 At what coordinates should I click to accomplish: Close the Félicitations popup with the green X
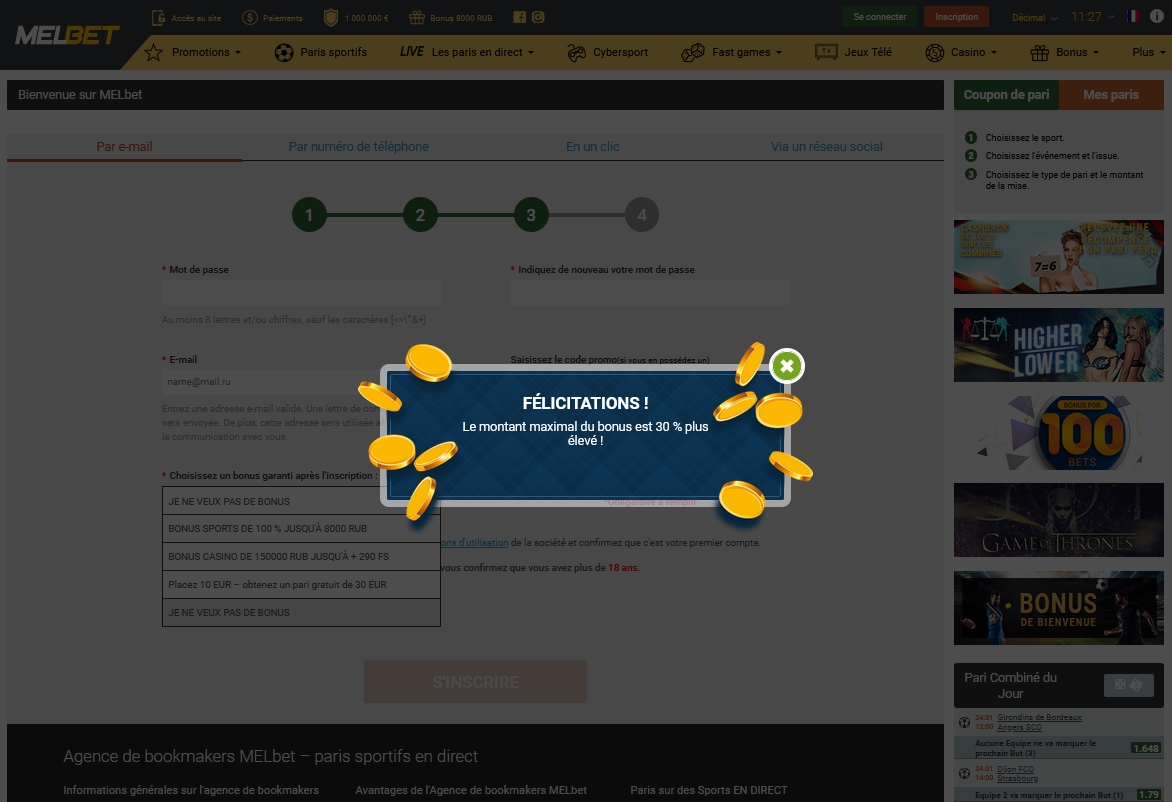click(786, 366)
